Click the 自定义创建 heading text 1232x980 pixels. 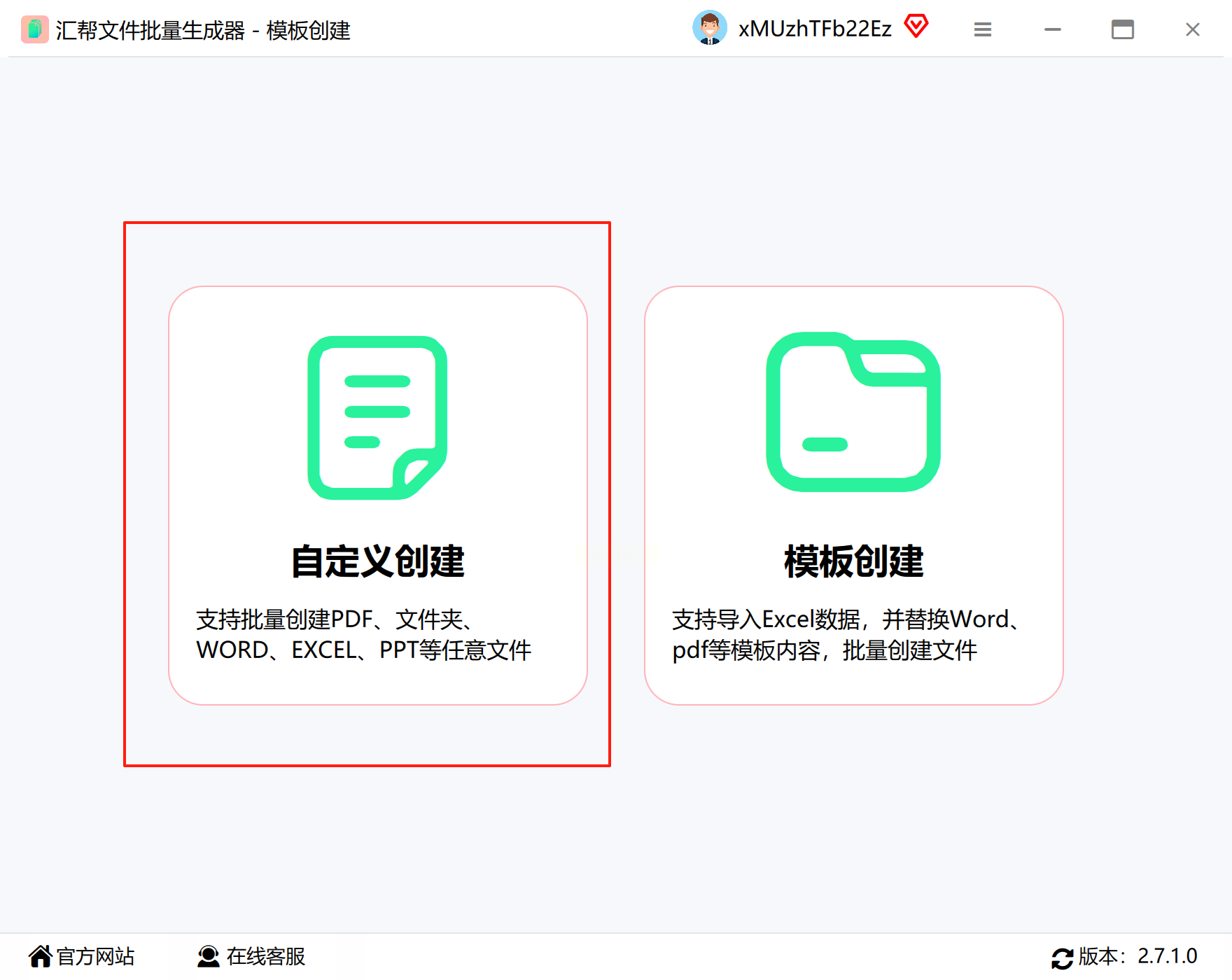tap(378, 561)
